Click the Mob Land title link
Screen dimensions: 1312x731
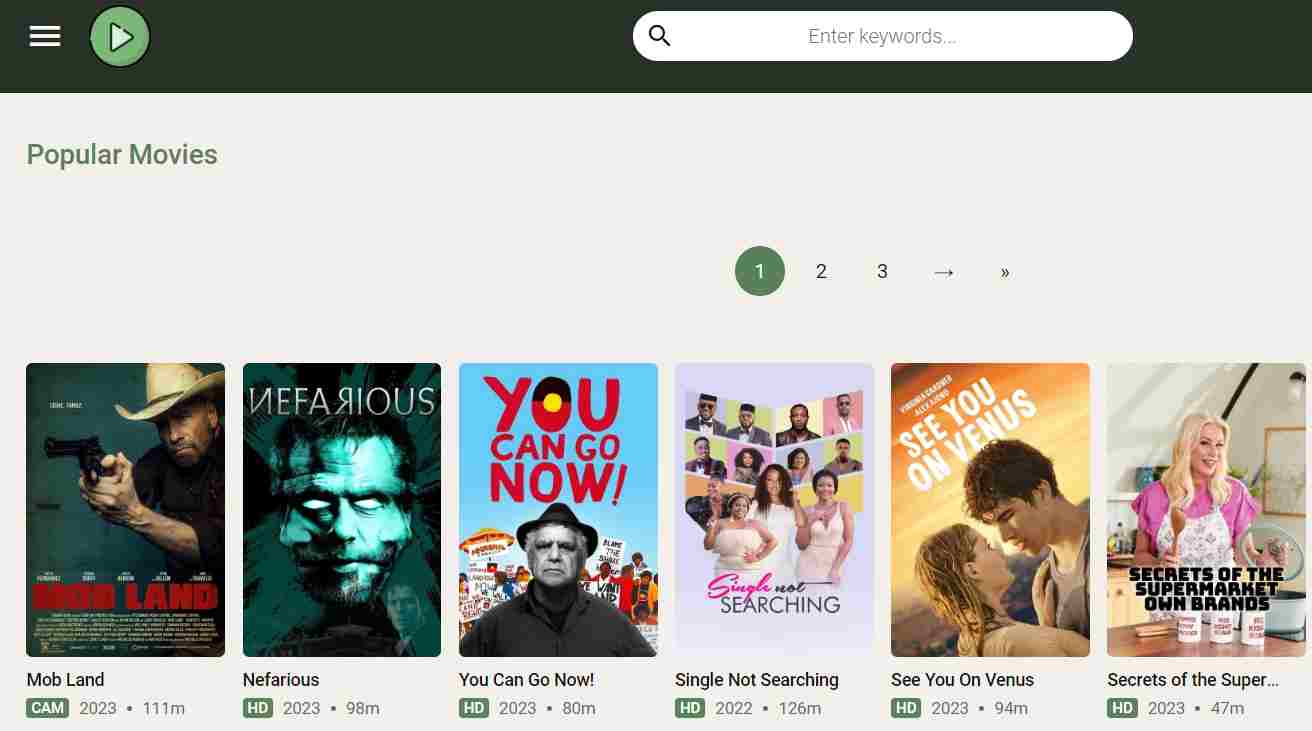point(66,680)
